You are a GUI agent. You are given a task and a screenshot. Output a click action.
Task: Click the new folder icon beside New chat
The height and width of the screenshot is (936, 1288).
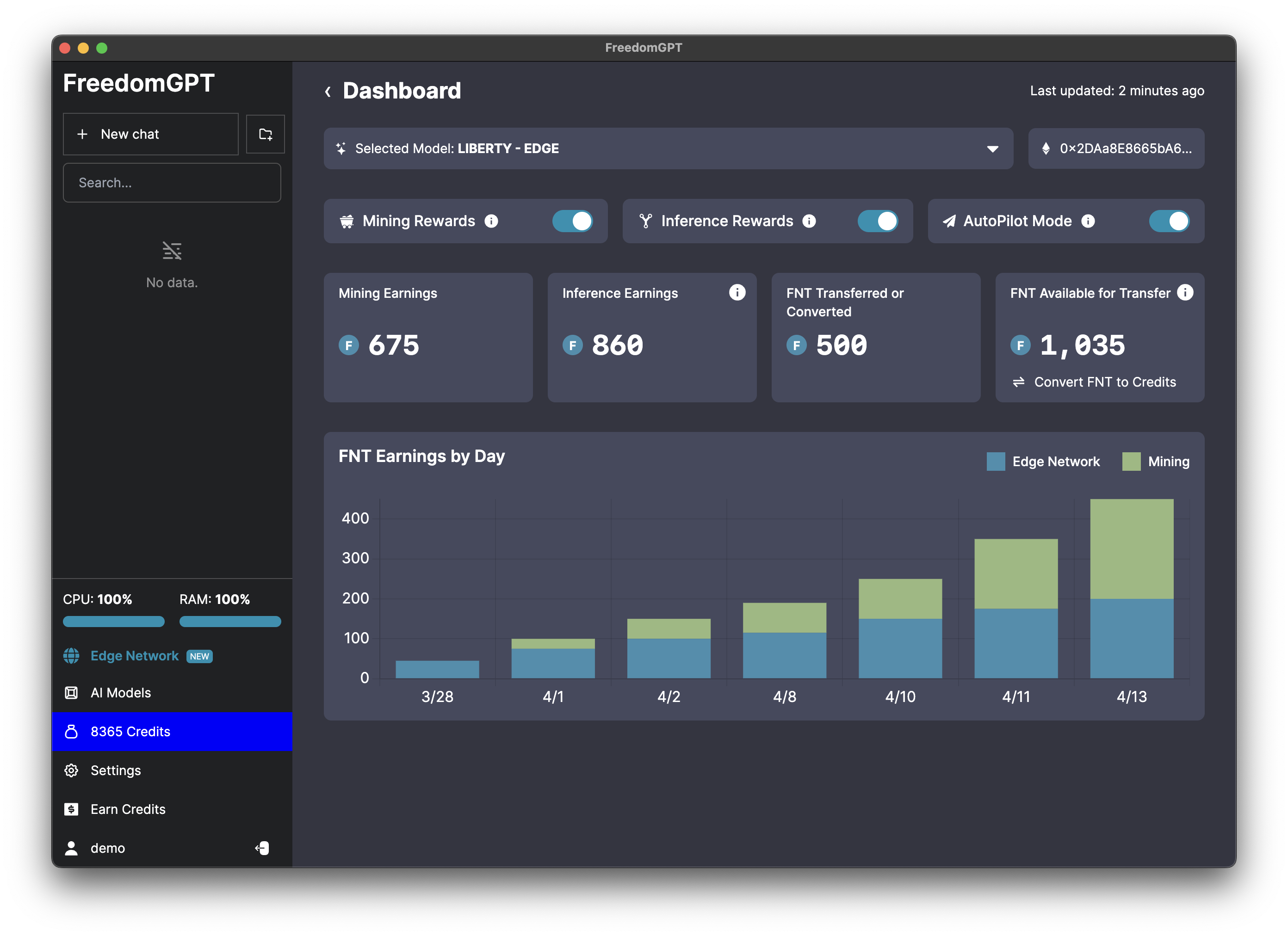pyautogui.click(x=265, y=135)
